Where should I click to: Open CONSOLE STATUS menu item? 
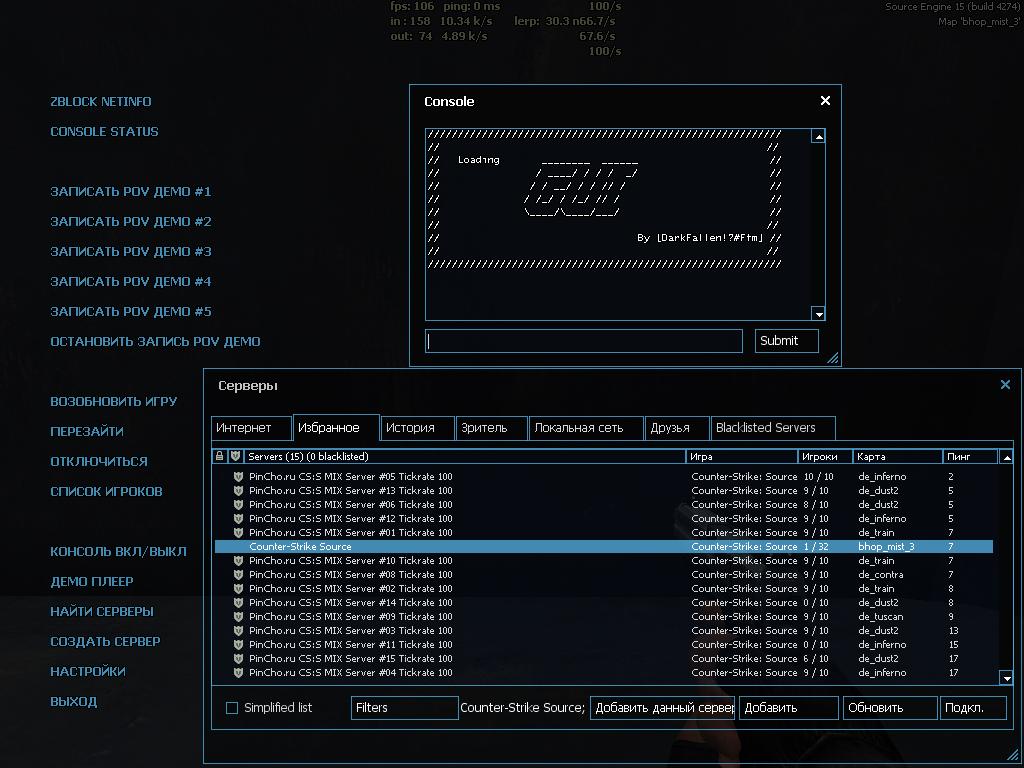[x=104, y=132]
